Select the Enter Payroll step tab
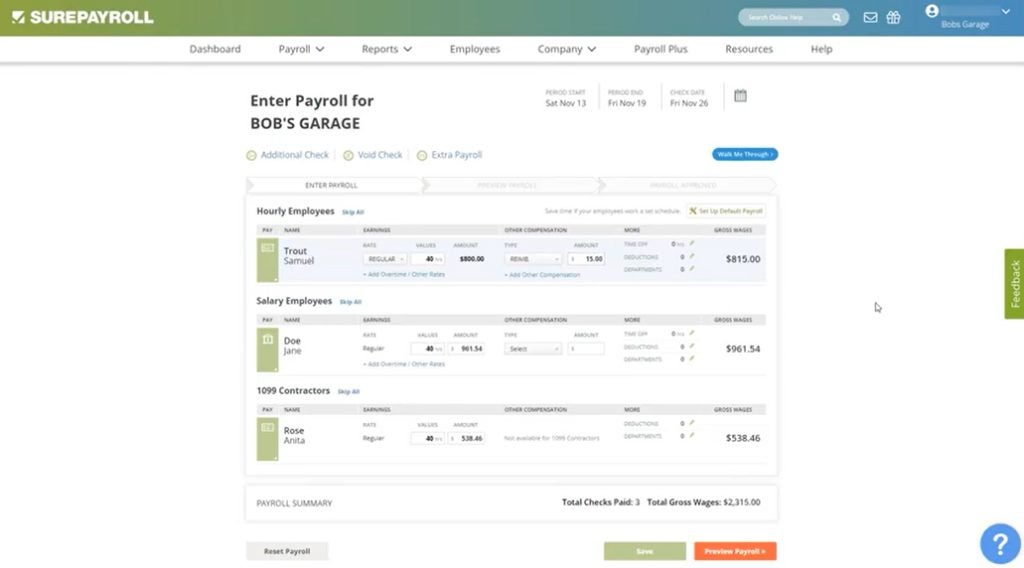Viewport: 1024px width, 568px height. (x=334, y=185)
